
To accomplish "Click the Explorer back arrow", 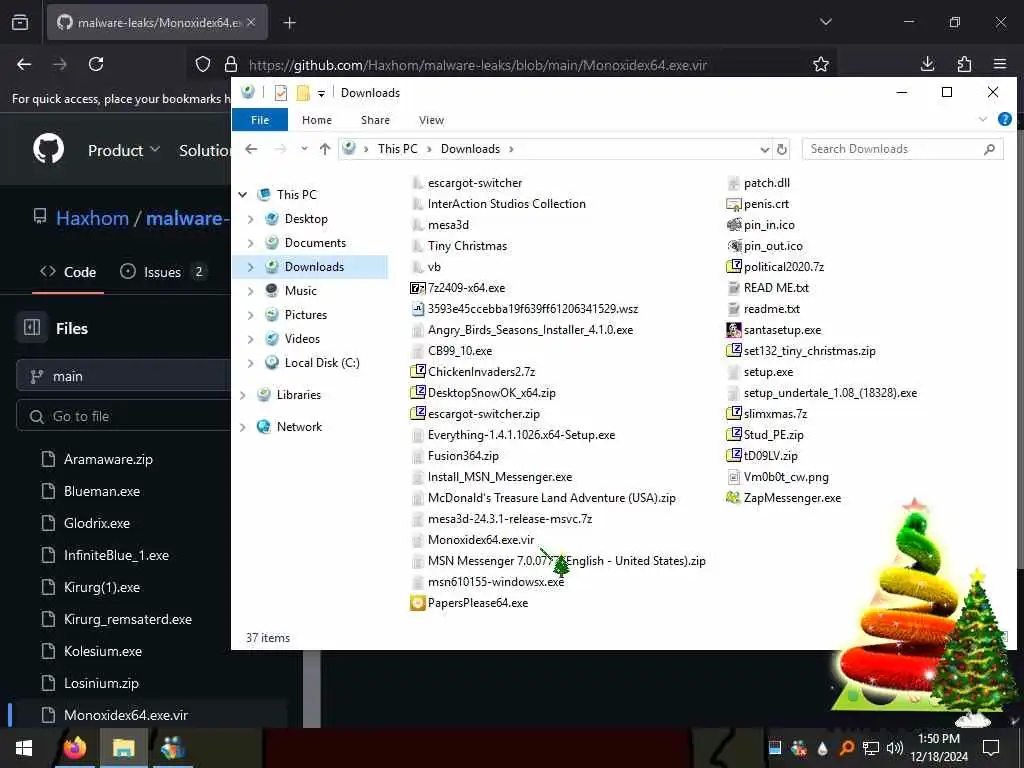I will coord(251,149).
